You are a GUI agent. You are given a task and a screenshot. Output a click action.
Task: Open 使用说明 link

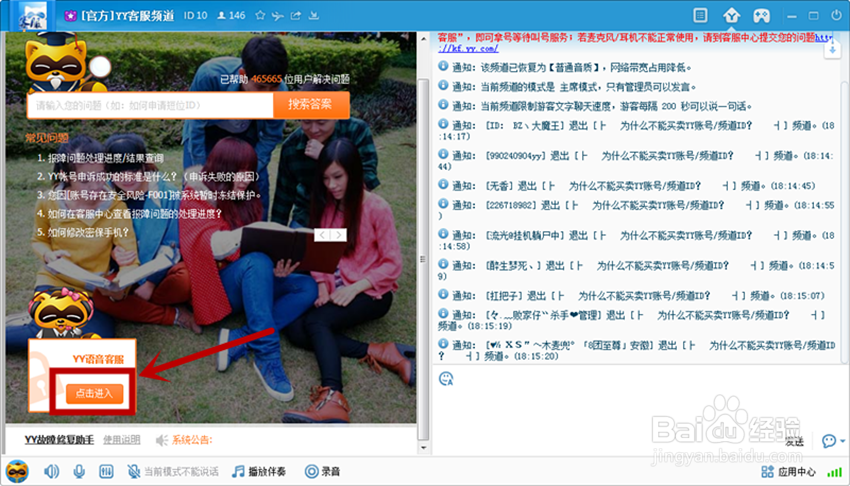[x=121, y=439]
